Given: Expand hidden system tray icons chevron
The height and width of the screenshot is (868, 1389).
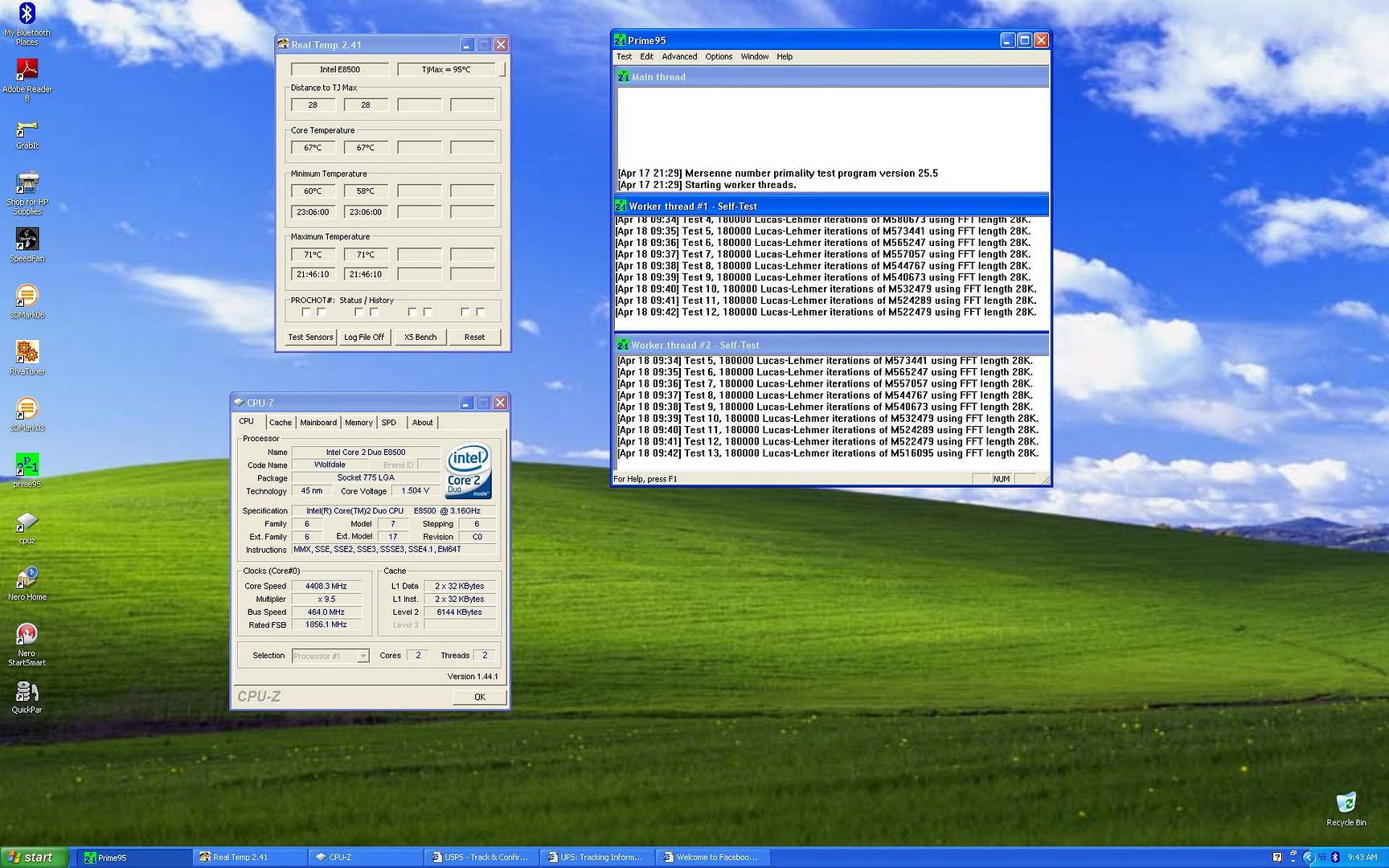Looking at the screenshot, I should pyautogui.click(x=1309, y=858).
